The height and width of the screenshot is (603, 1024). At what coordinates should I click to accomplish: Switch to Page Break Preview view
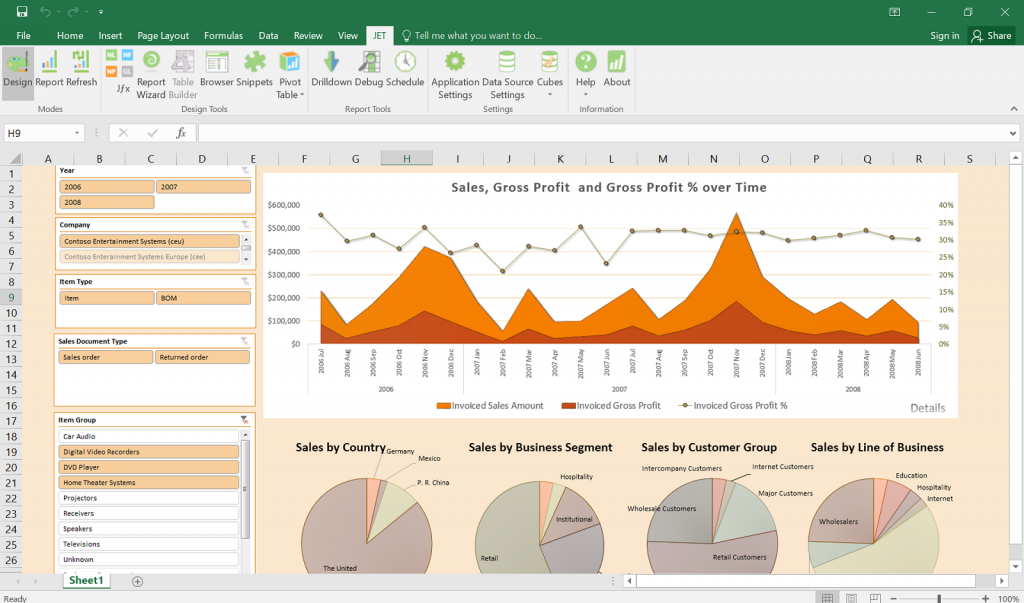875,598
